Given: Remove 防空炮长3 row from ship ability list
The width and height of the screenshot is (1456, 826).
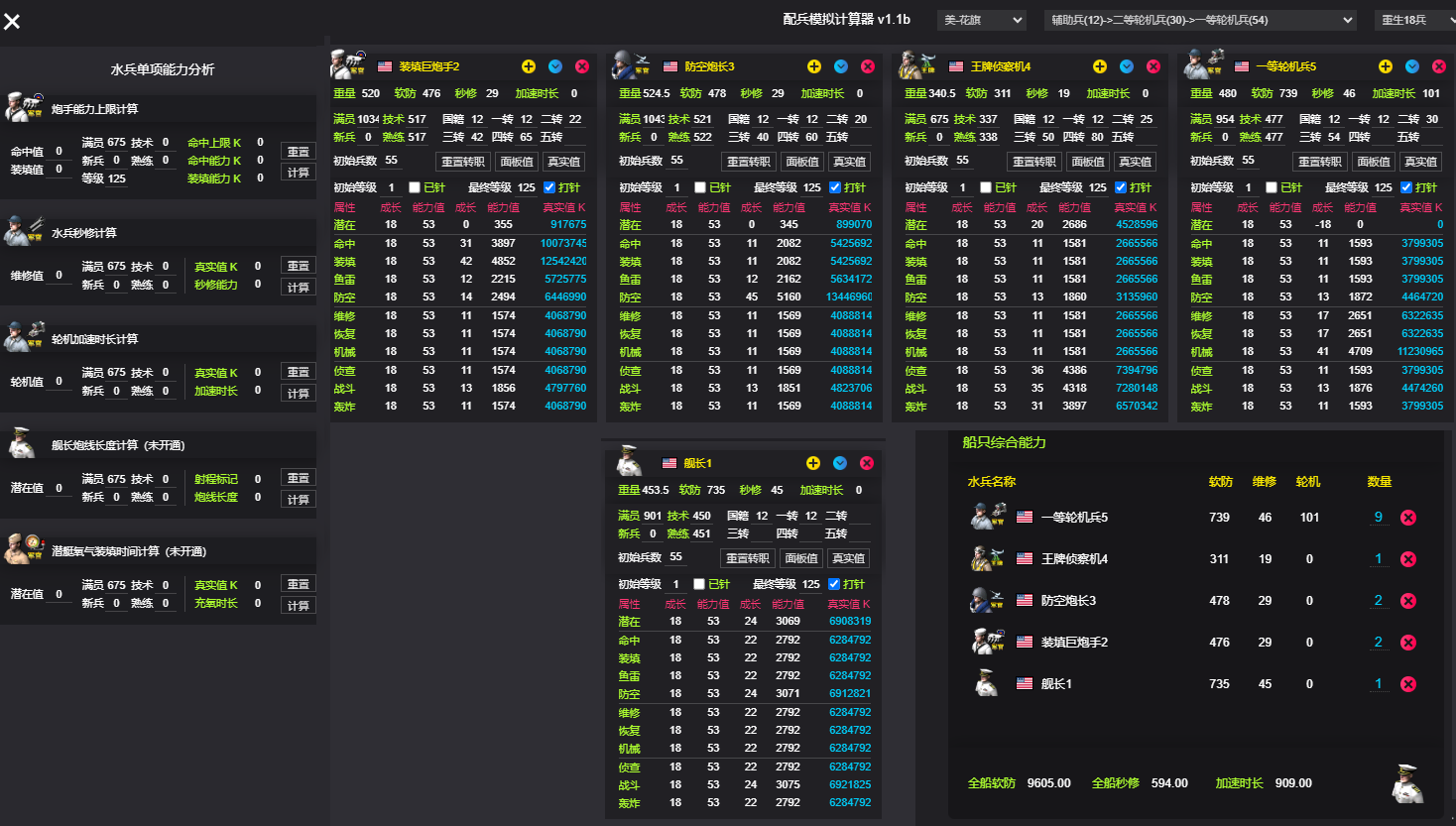Looking at the screenshot, I should click(x=1407, y=601).
